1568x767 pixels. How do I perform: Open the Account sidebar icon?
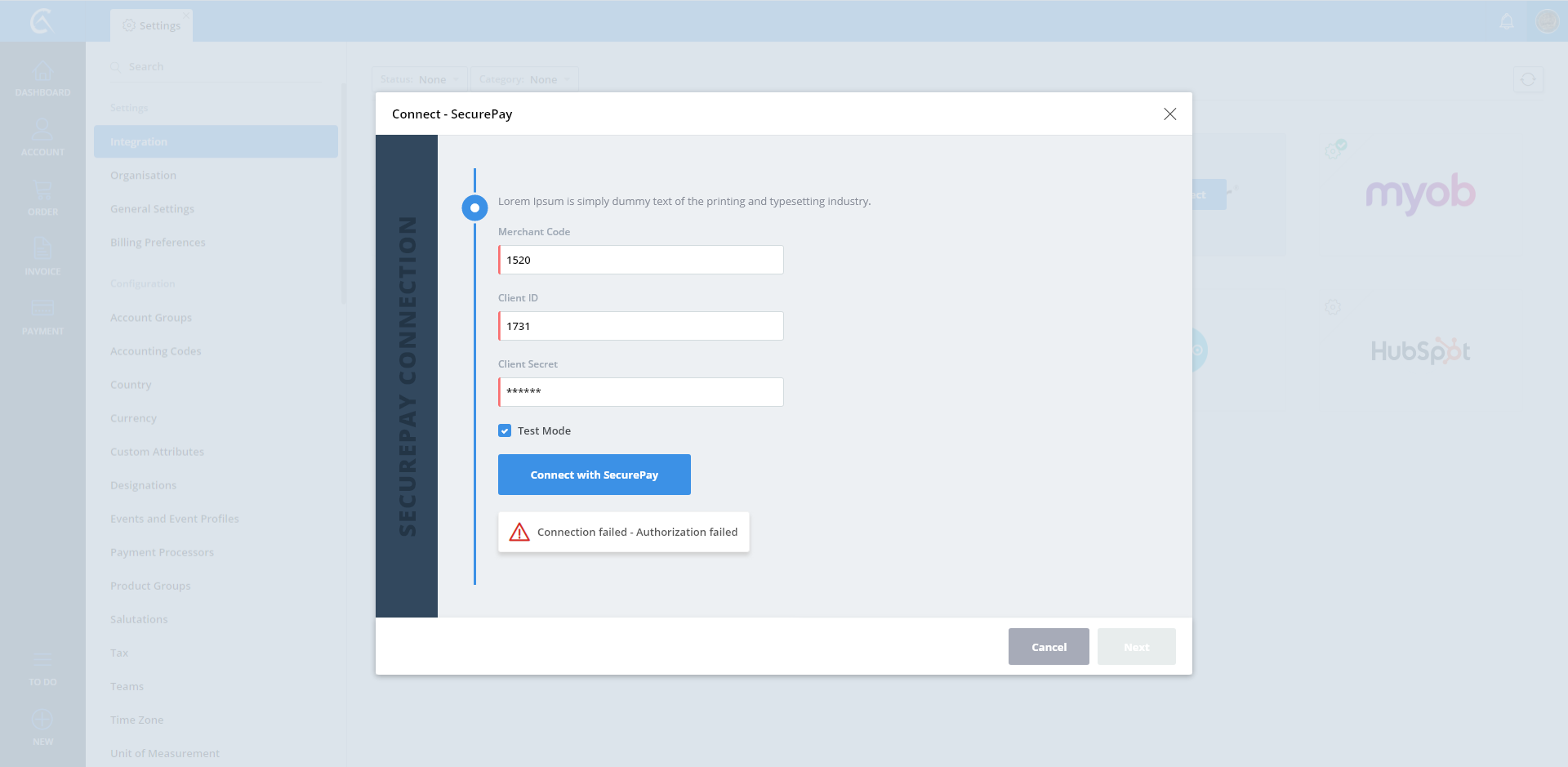tap(42, 131)
